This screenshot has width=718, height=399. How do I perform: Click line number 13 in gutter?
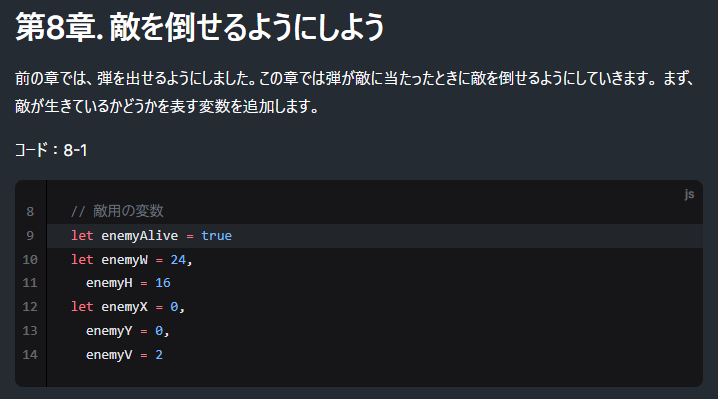(x=30, y=331)
